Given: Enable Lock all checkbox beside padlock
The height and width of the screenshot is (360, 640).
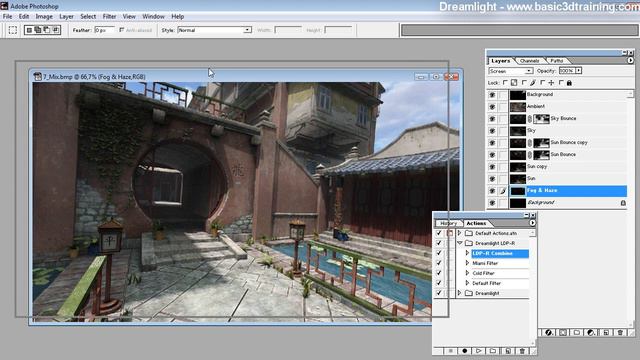Looking at the screenshot, I should click(561, 82).
